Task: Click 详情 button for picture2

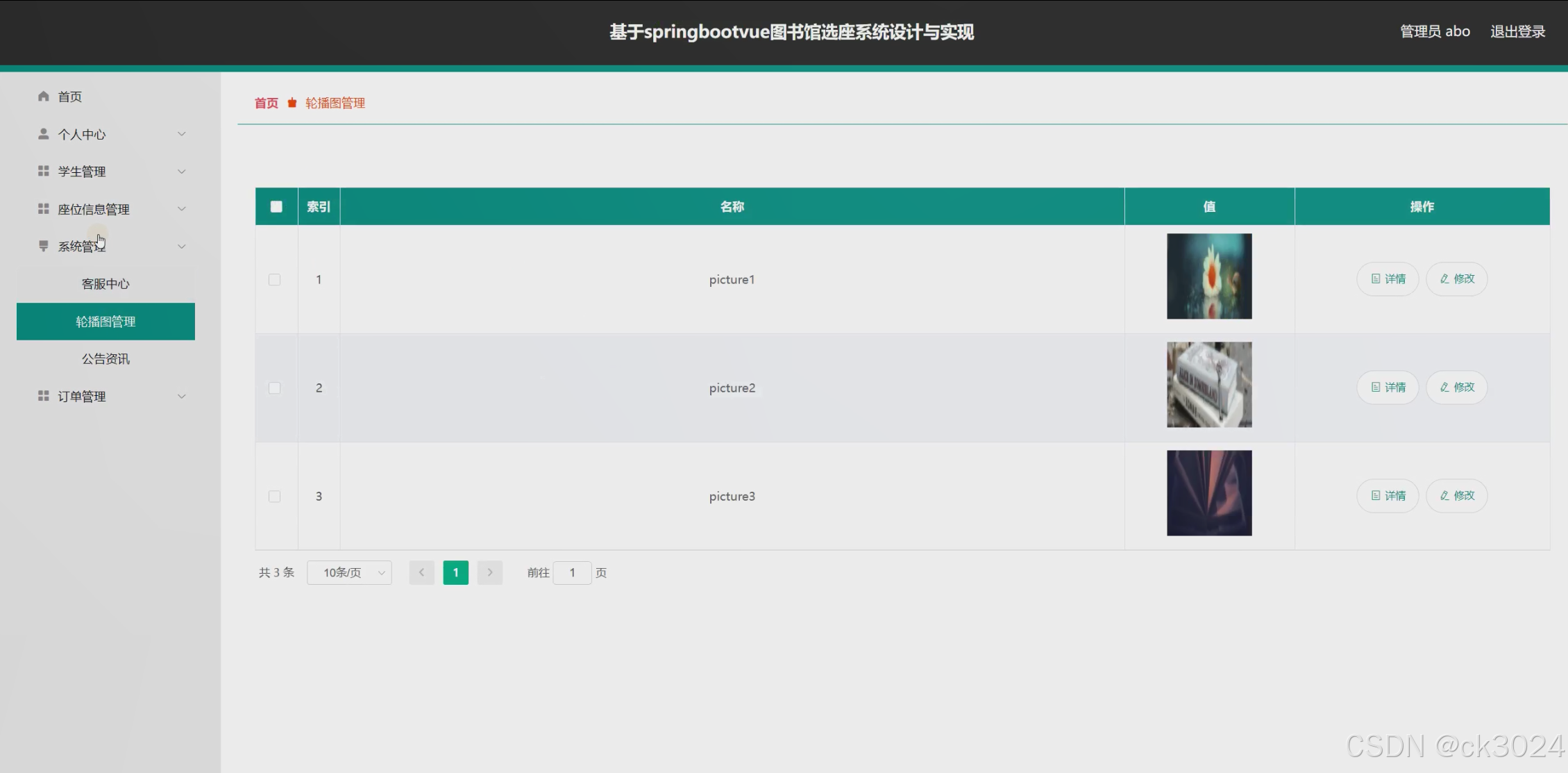Action: point(1388,387)
